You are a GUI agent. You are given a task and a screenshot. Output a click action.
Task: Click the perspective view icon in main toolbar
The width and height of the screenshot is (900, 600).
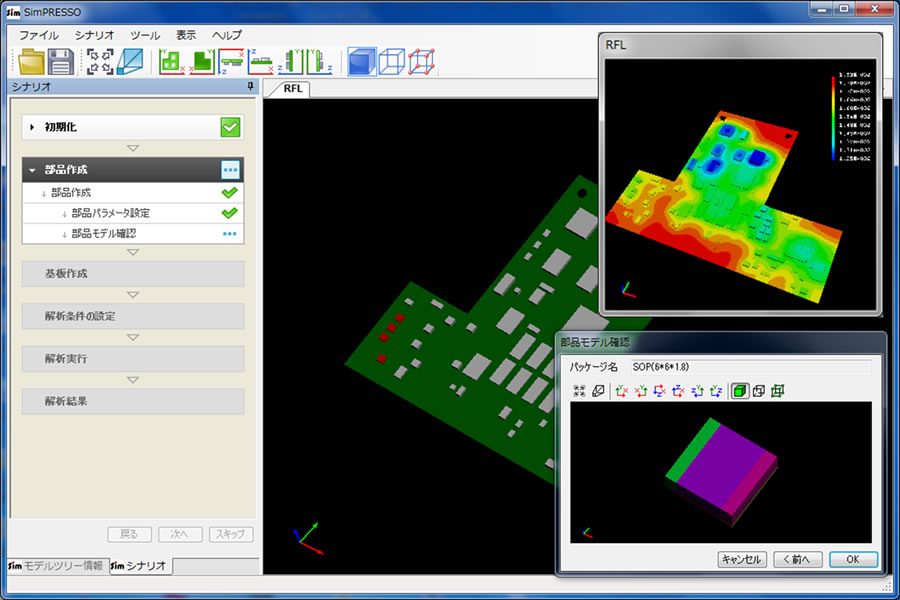click(x=130, y=62)
